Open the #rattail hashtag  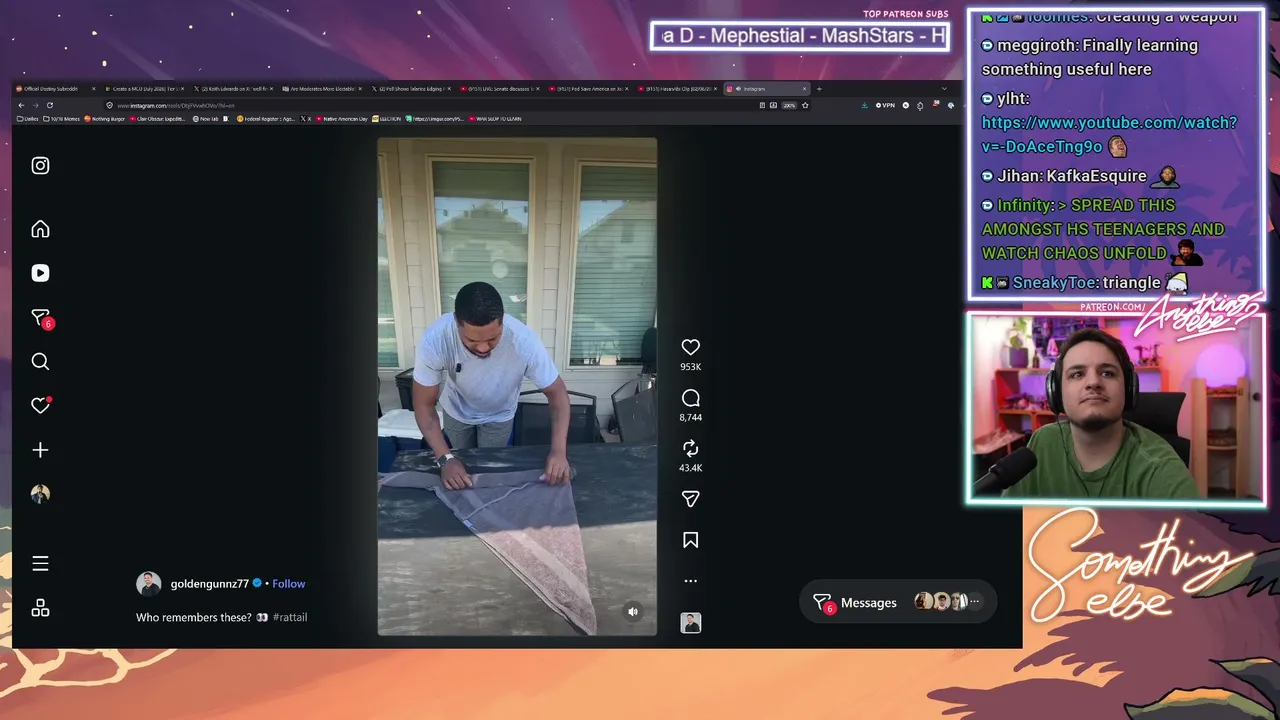coord(290,618)
